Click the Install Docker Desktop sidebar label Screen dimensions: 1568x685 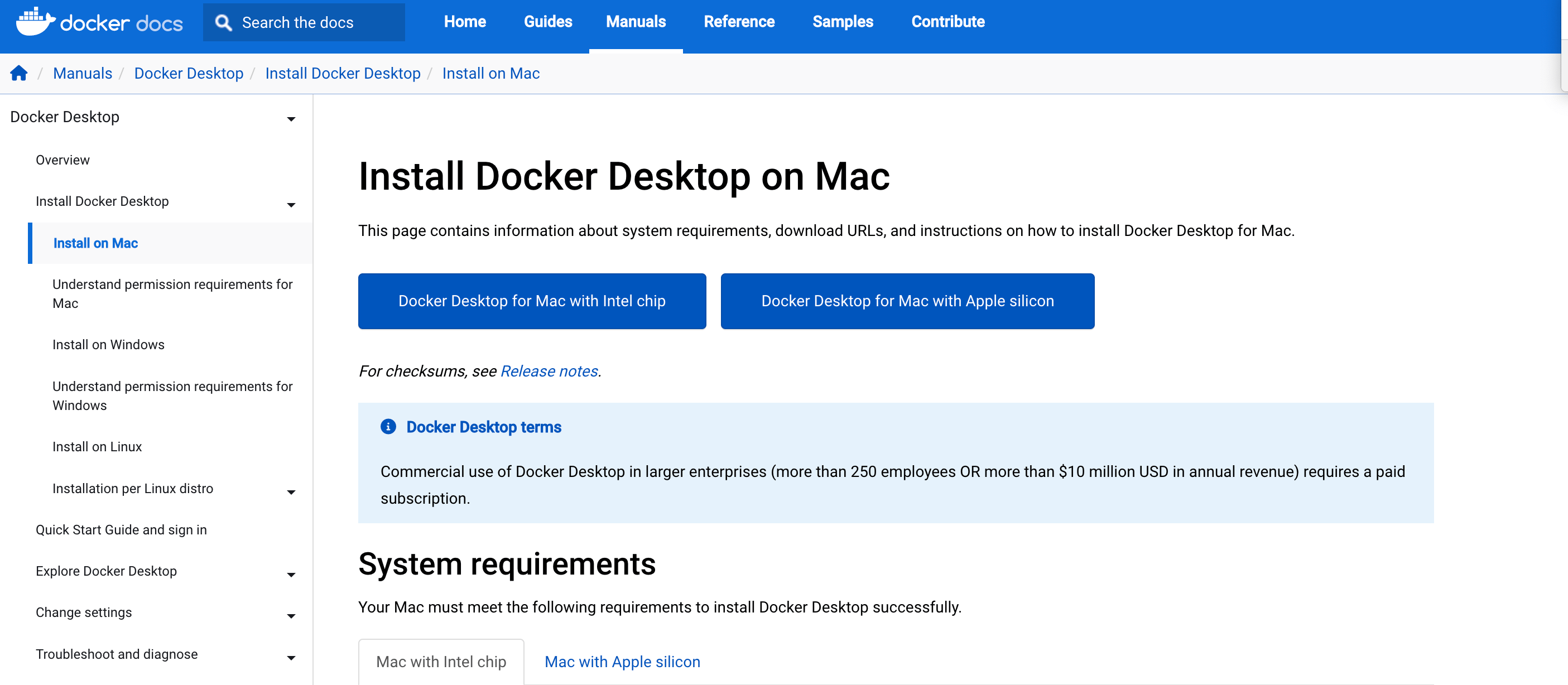pyautogui.click(x=102, y=201)
